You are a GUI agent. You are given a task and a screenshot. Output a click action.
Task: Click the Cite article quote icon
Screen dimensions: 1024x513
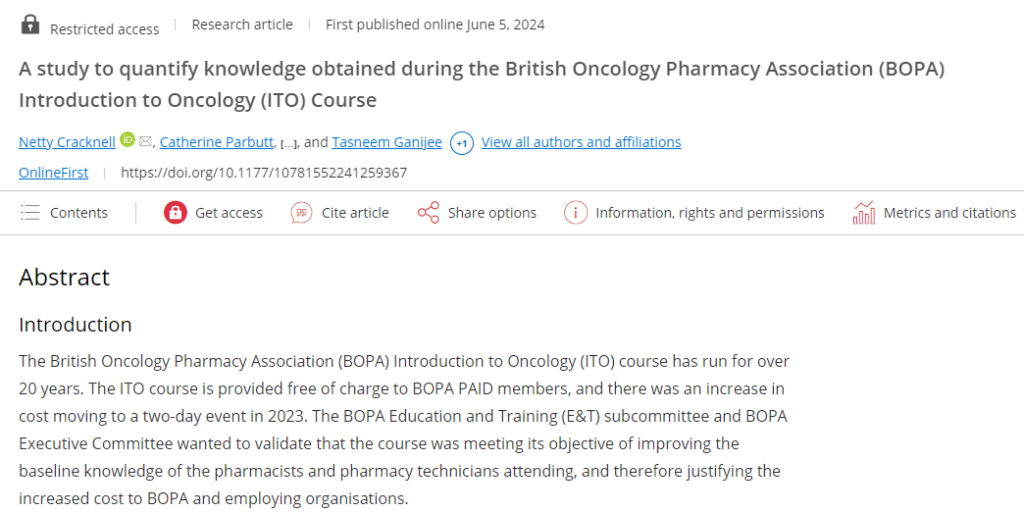[x=301, y=213]
